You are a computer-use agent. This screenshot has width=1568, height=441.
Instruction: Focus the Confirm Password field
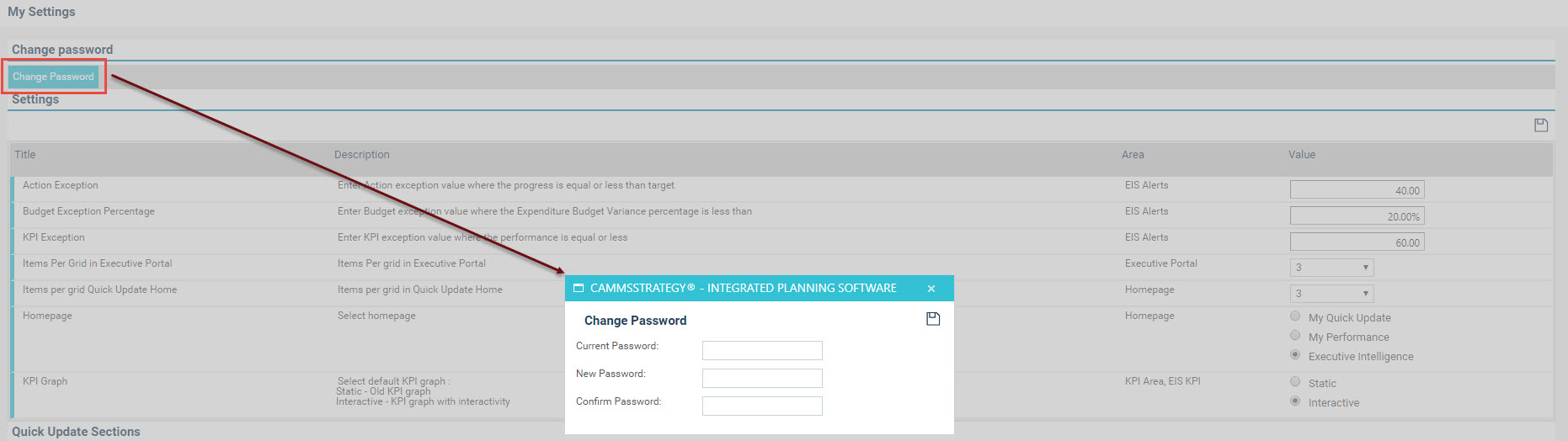pos(762,406)
